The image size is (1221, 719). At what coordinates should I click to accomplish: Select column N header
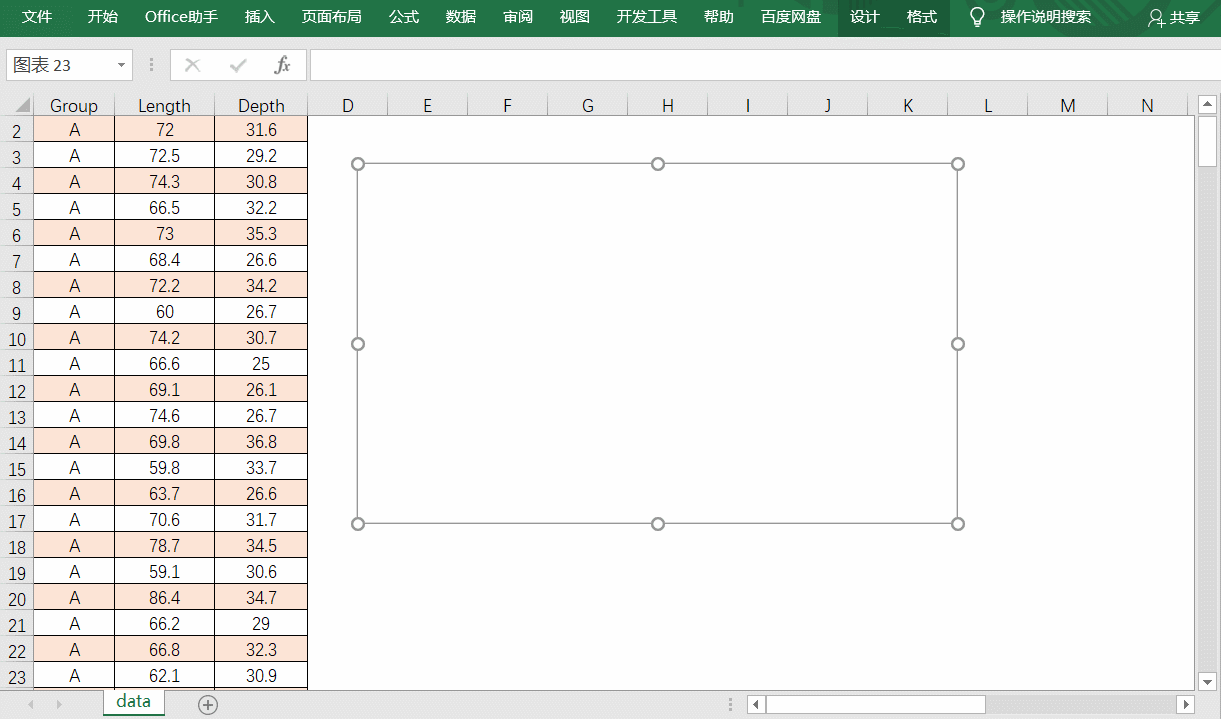point(1147,105)
